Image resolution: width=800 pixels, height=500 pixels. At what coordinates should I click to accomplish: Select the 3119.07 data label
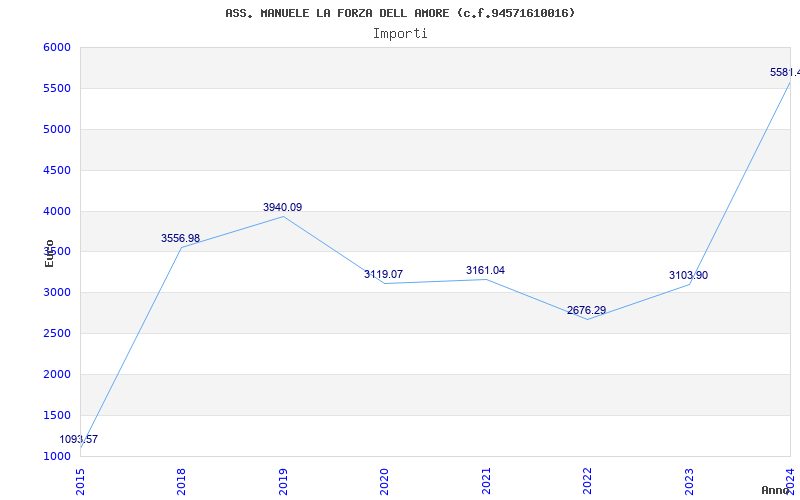coord(383,274)
